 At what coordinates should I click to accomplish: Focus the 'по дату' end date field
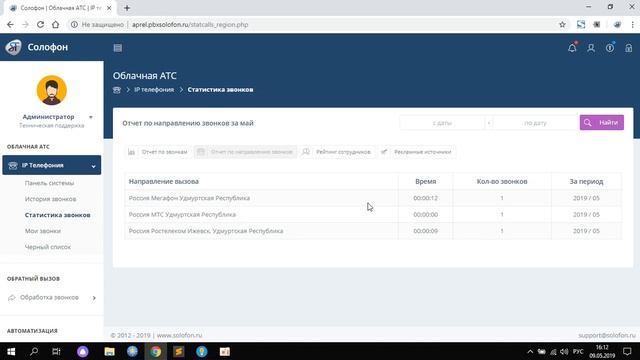click(x=535, y=123)
